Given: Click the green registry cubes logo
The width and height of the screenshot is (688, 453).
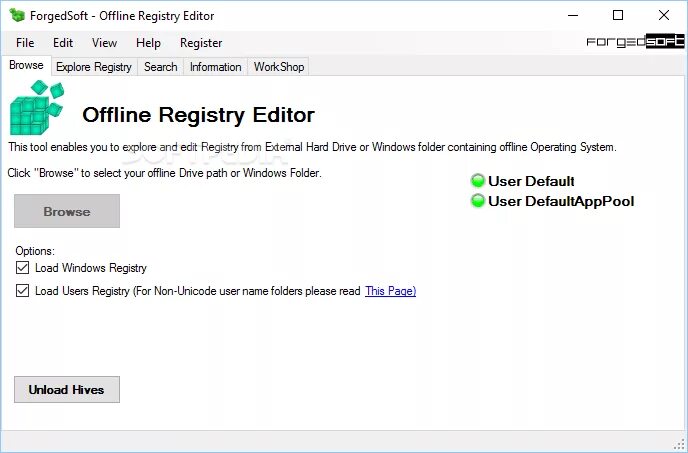Looking at the screenshot, I should [x=37, y=108].
